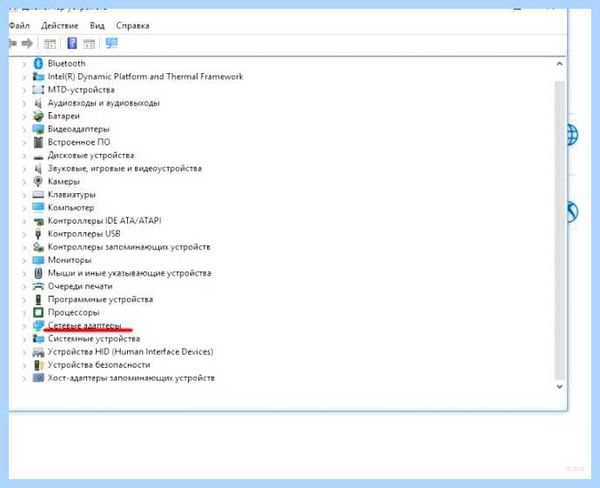Select the Очереди печати label

pyautogui.click(x=80, y=286)
